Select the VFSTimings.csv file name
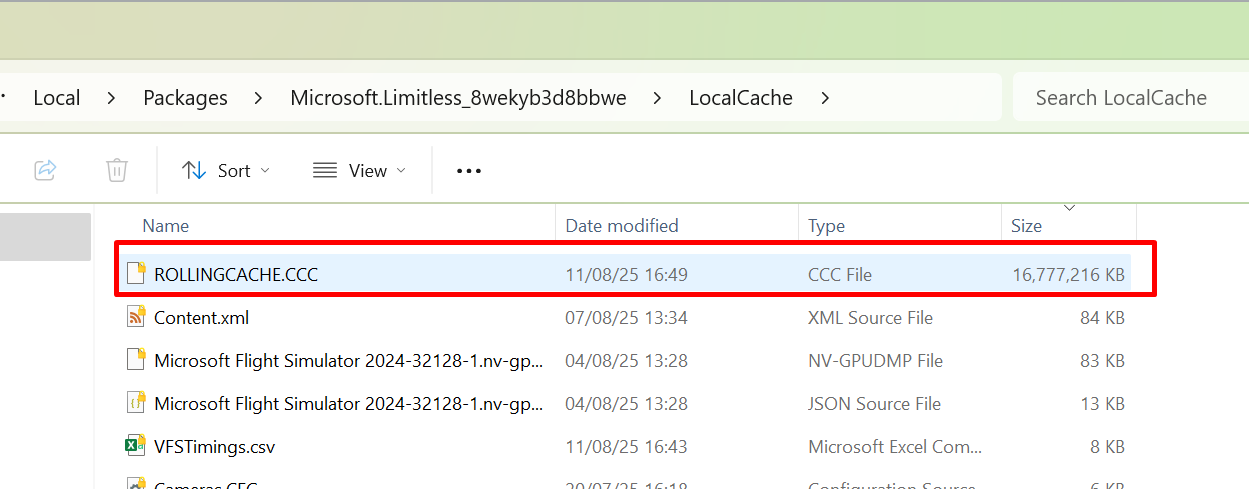Image resolution: width=1249 pixels, height=489 pixels. tap(214, 447)
